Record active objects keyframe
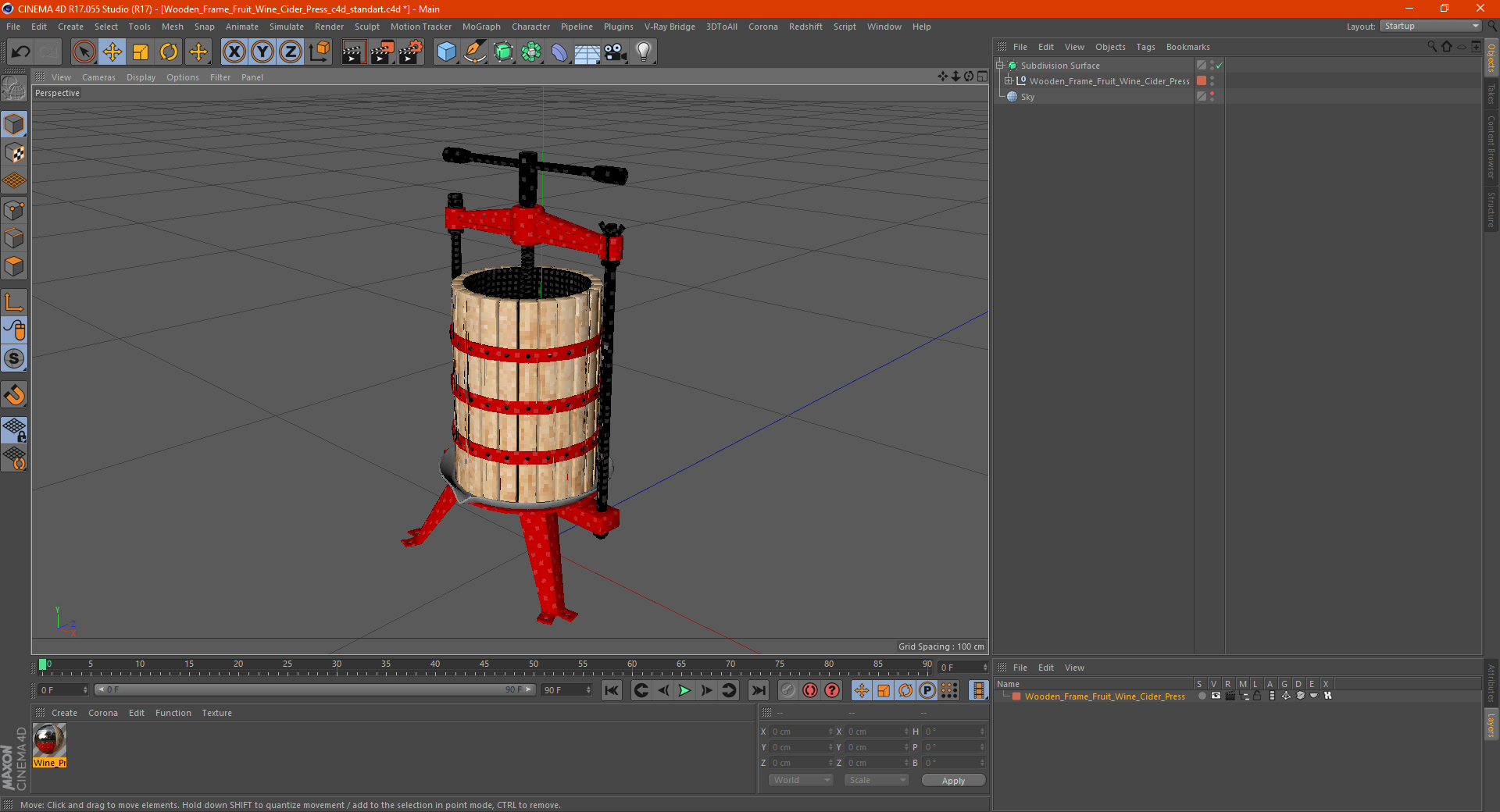The height and width of the screenshot is (812, 1500). pos(787,690)
